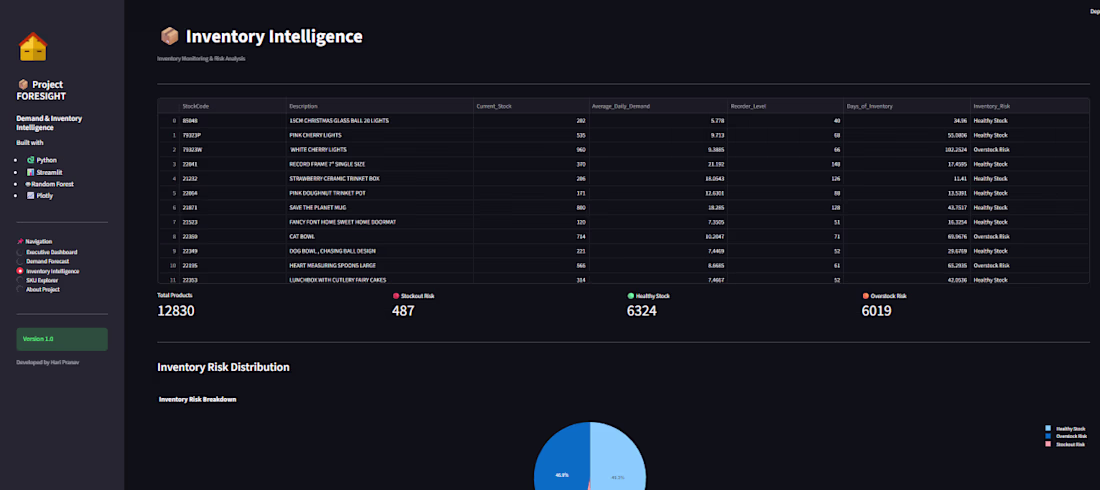Click stock code 21871 cell
Screen dimensions: 1100x490
[232, 208]
